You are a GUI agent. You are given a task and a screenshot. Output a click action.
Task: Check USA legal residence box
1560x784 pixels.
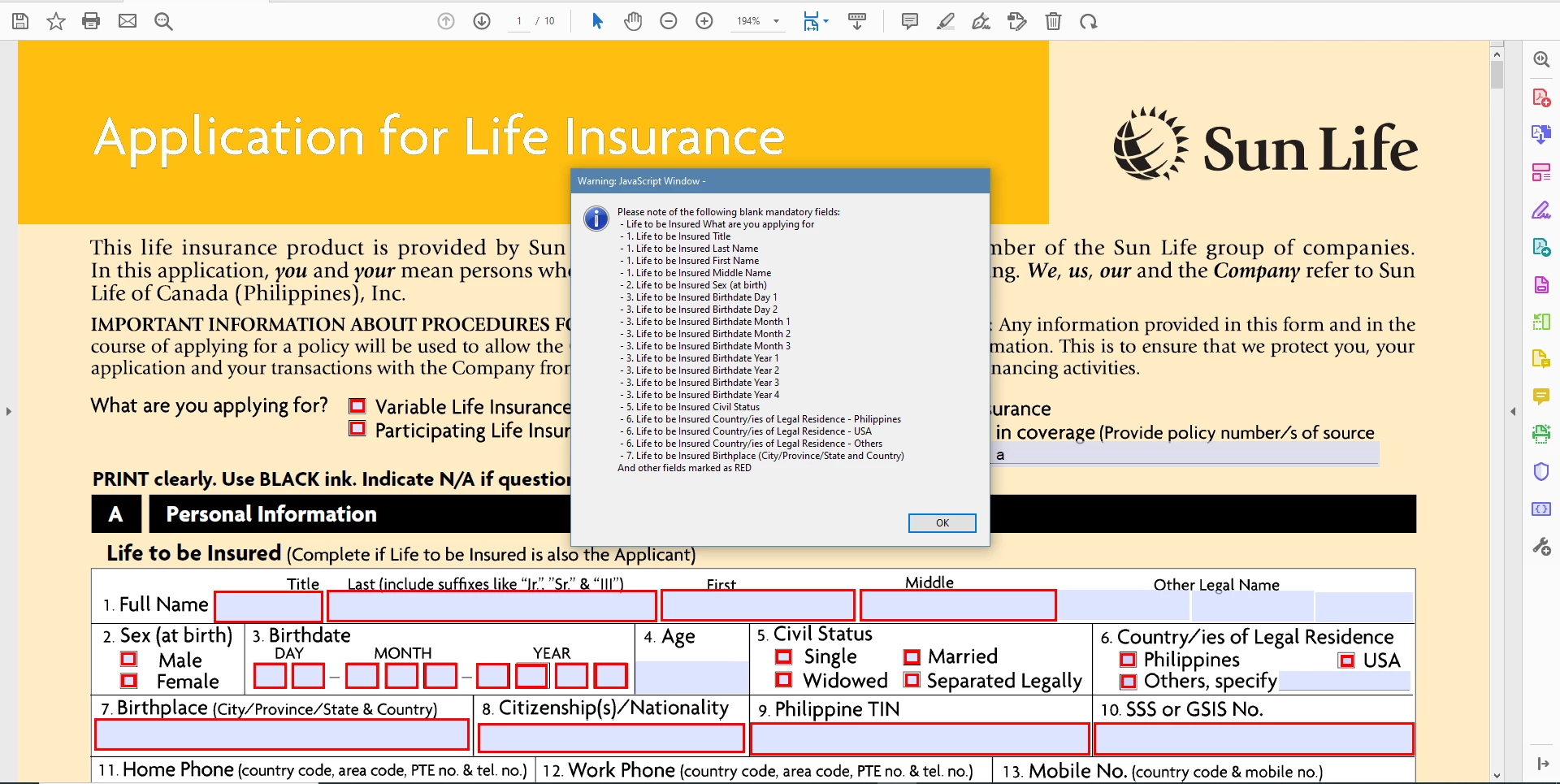(1347, 661)
